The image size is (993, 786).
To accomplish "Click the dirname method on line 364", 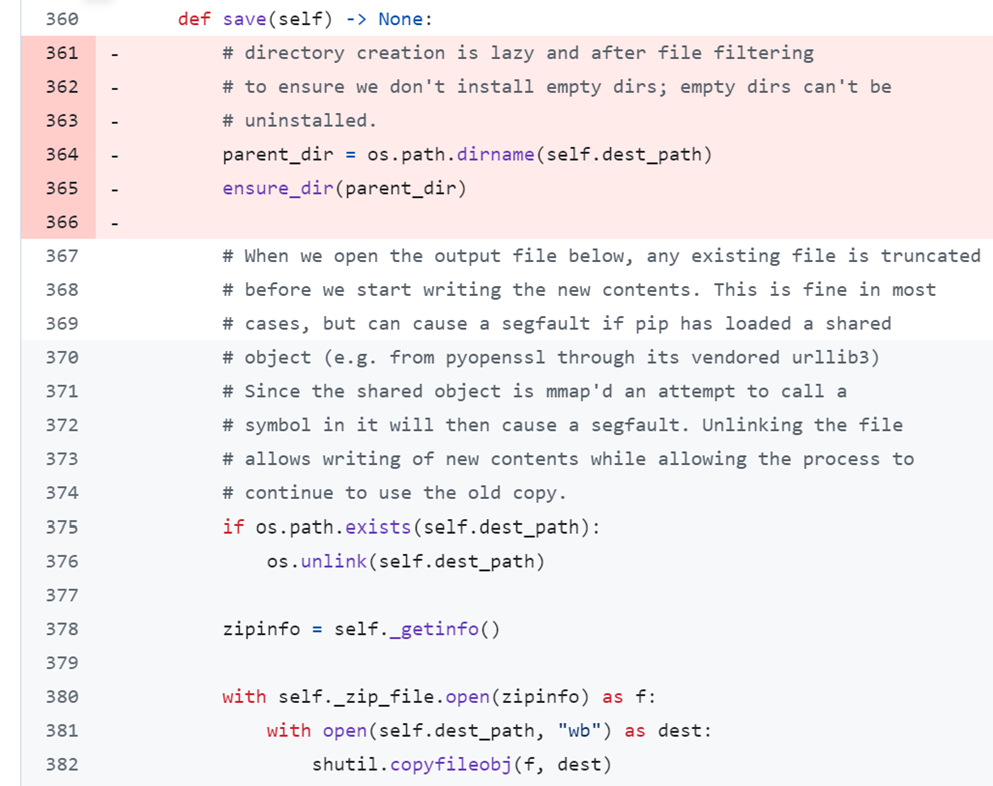I will (x=495, y=155).
